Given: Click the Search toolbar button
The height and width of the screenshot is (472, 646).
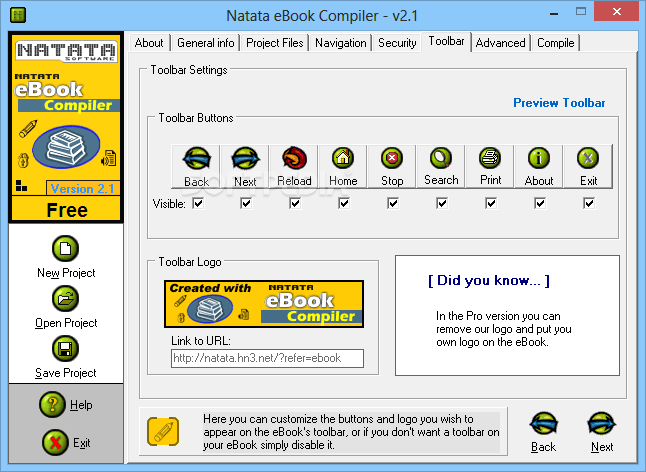Looking at the screenshot, I should coord(441,167).
